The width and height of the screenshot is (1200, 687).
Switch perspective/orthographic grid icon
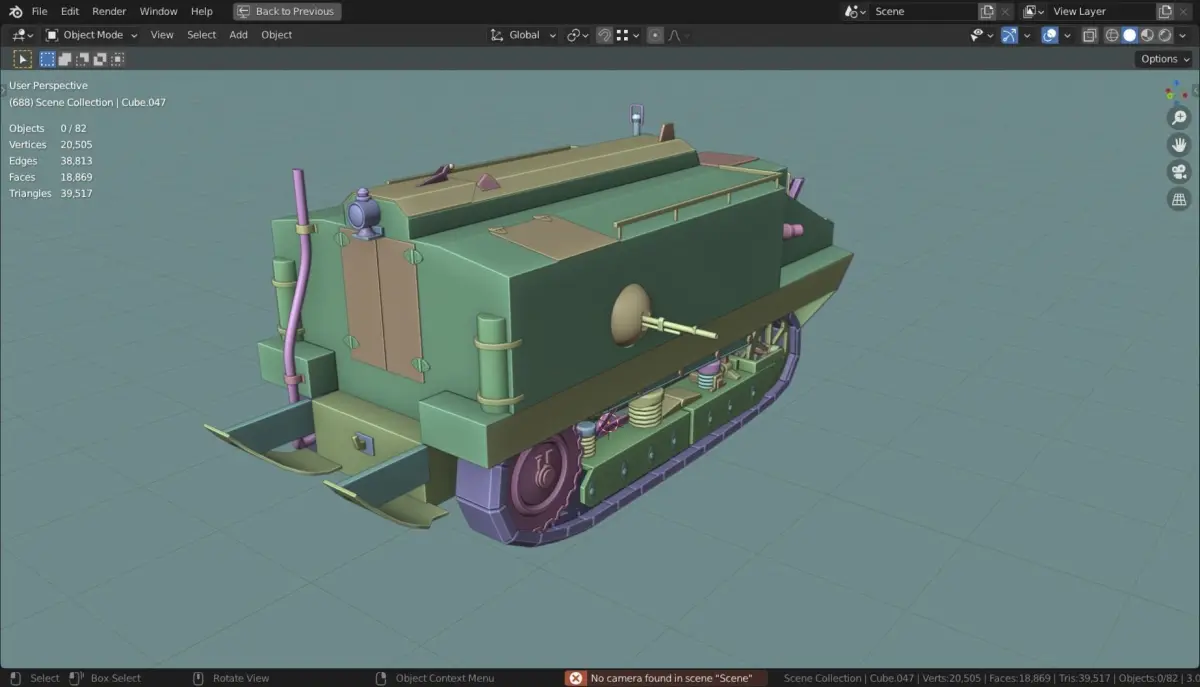(x=1179, y=199)
